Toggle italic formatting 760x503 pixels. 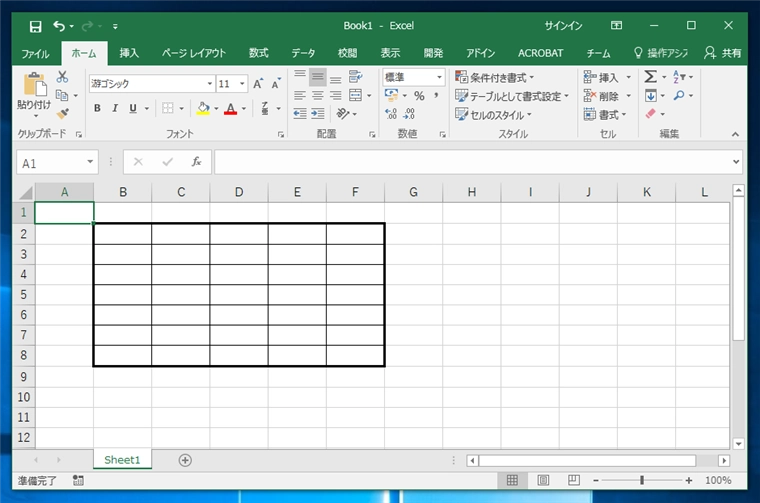tap(115, 108)
